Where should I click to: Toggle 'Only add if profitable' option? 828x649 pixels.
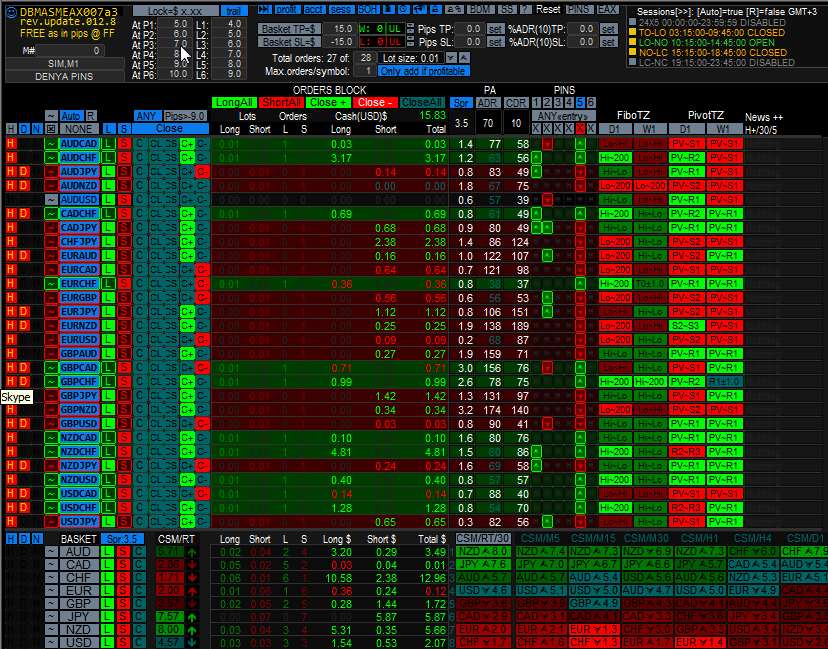(x=424, y=71)
